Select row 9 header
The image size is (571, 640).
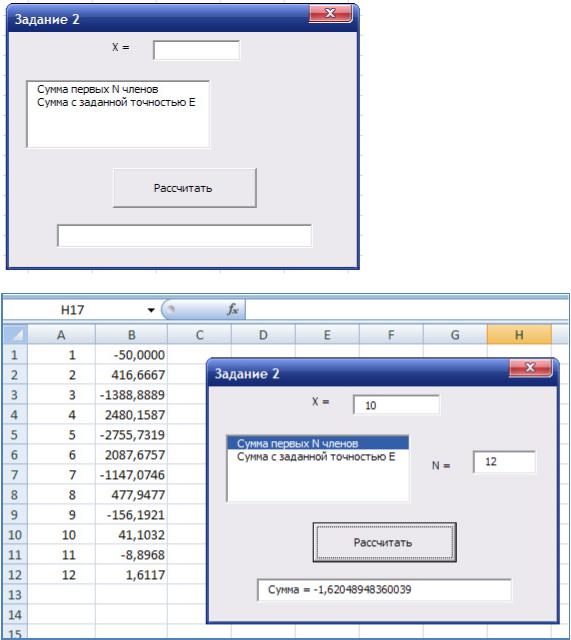(x=15, y=515)
